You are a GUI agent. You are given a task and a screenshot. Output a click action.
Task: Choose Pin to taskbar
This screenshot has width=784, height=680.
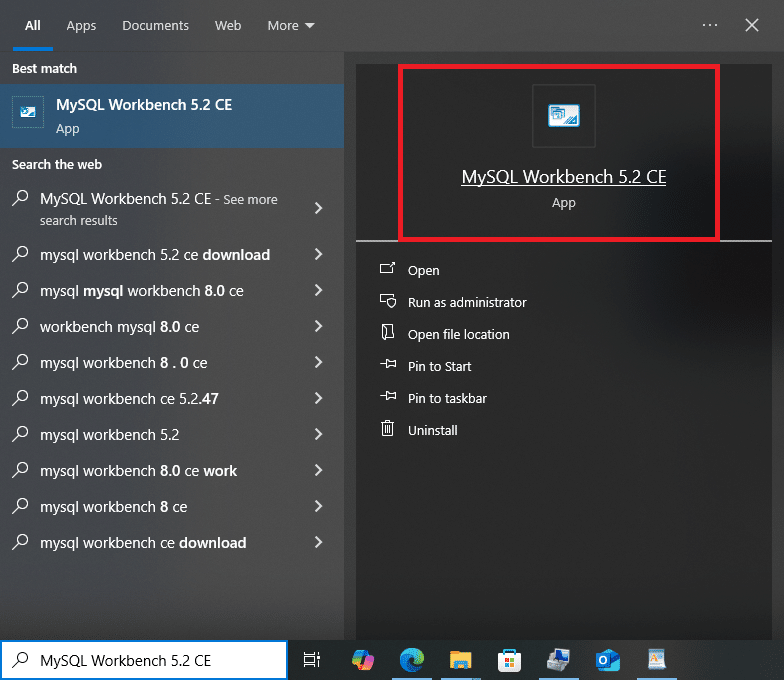coord(447,398)
